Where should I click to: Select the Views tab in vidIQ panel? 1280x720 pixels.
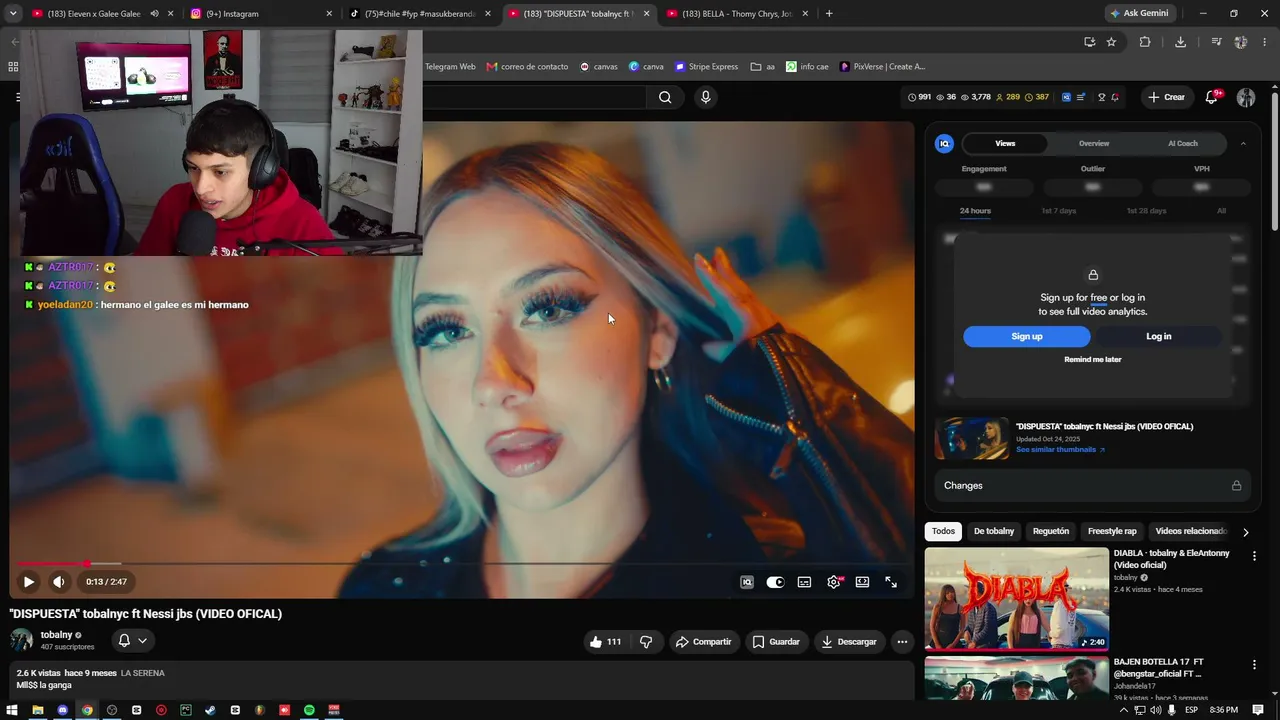tap(1005, 144)
